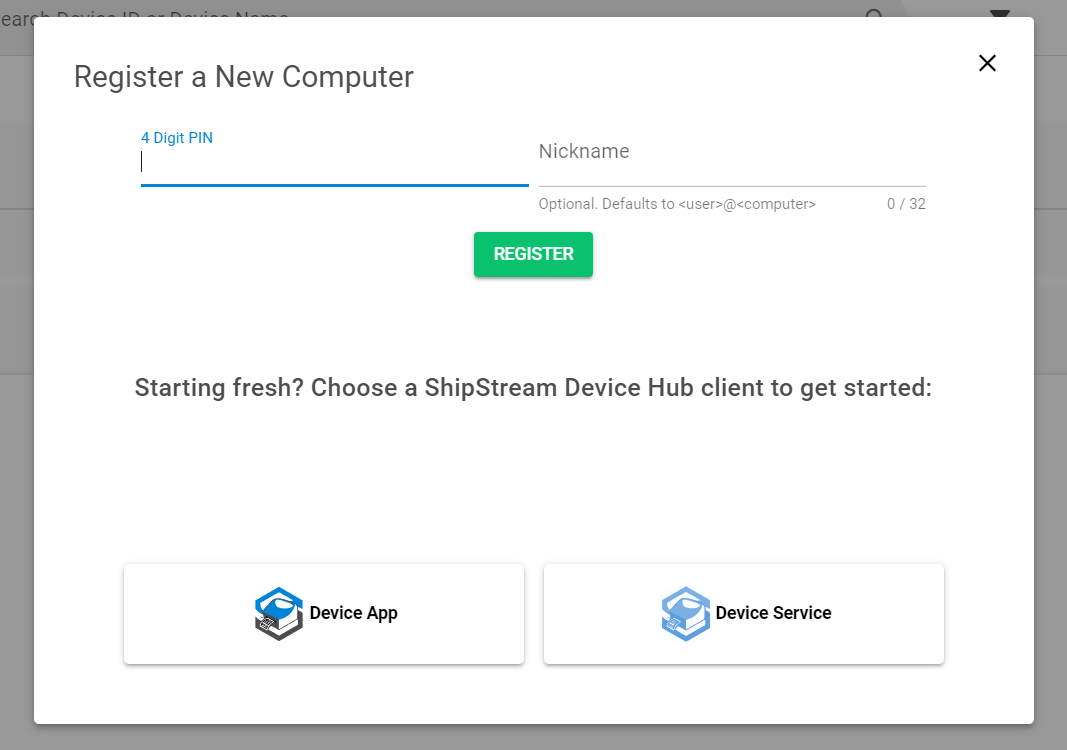Select the "Device Service" label text
1067x750 pixels.
773,613
